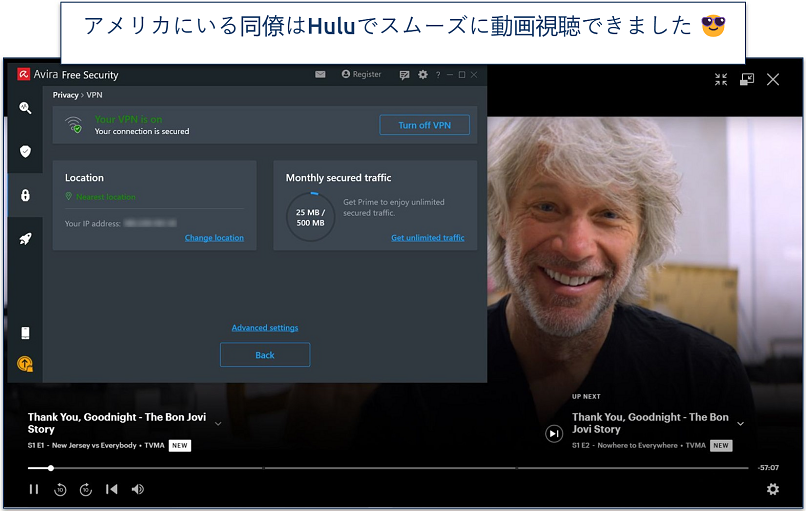806x511 pixels.
Task: Pause the Hulu video
Action: point(34,489)
